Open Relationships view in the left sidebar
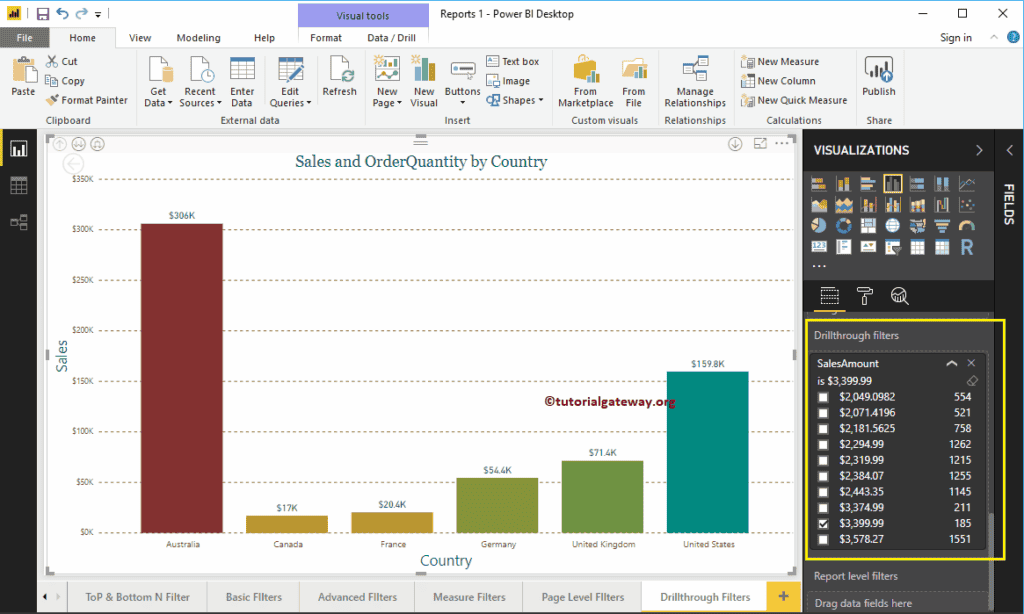Image resolution: width=1024 pixels, height=614 pixels. click(x=17, y=222)
